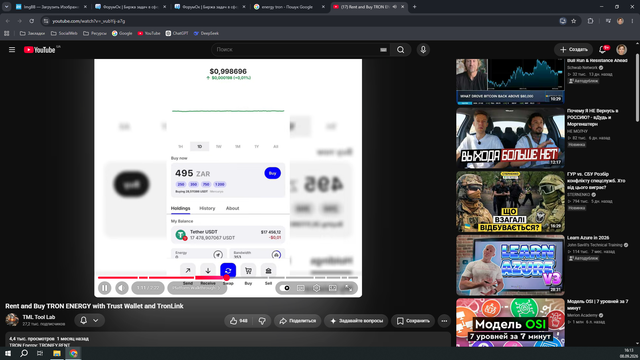Open ВЫХОДА БОЛЬШЕ НЕТ video thumbnail
640x360 pixels.
tap(510, 138)
